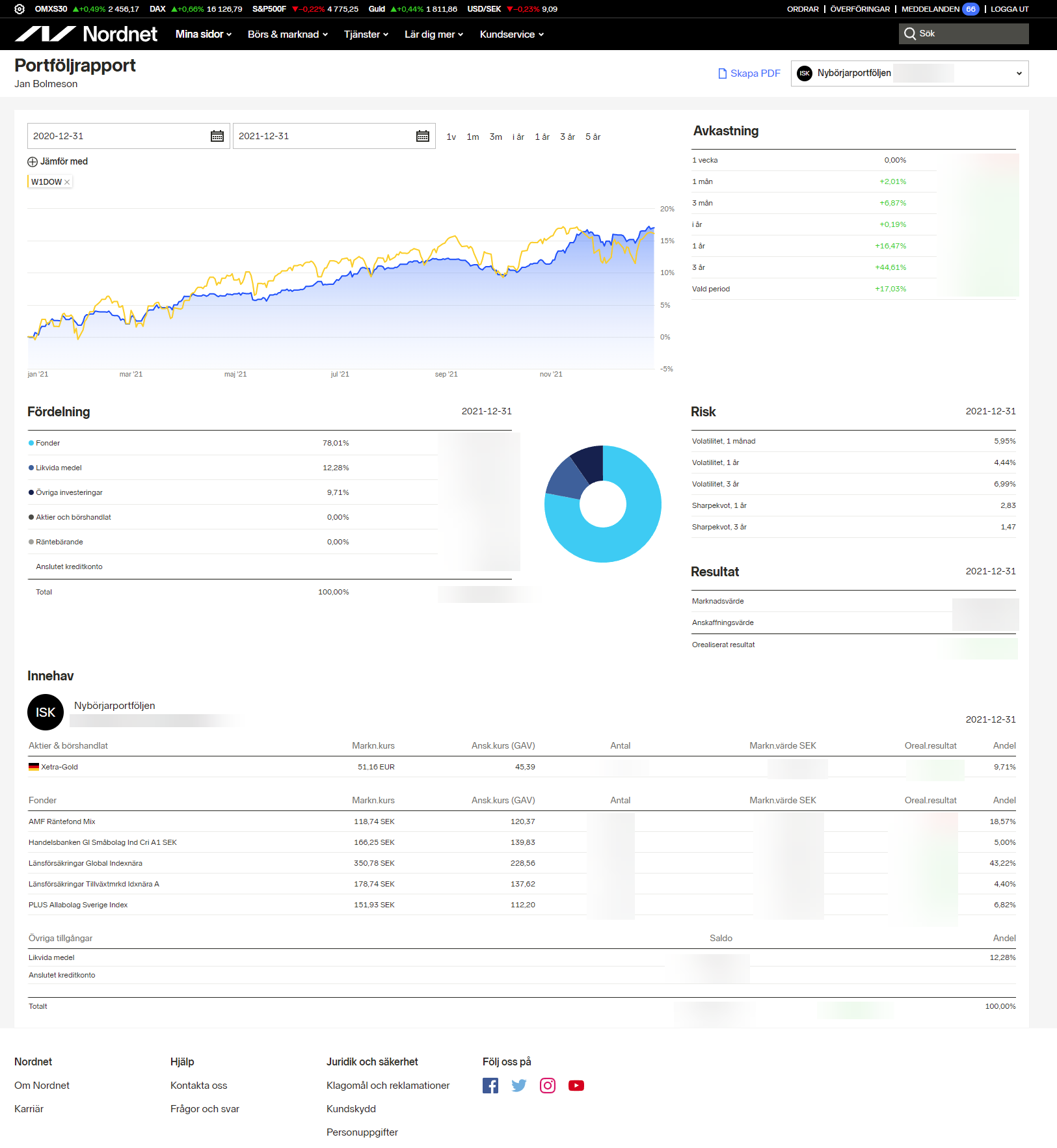The image size is (1057, 1148).
Task: Click the large ISK badge under Innehav
Action: (46, 712)
